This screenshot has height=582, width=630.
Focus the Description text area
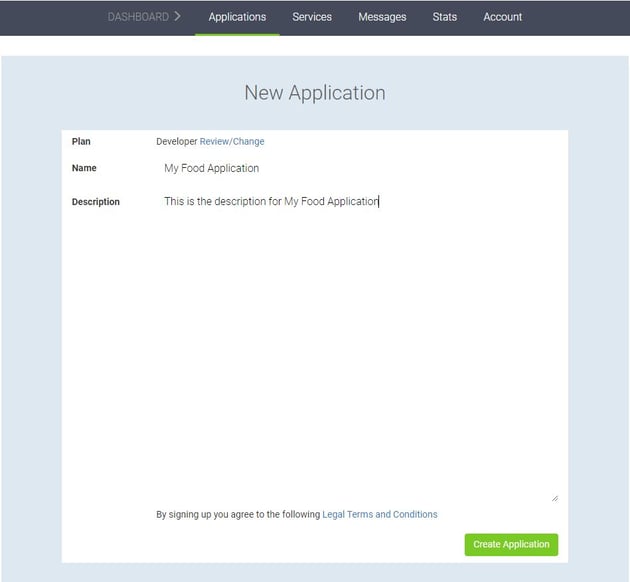[x=357, y=347]
